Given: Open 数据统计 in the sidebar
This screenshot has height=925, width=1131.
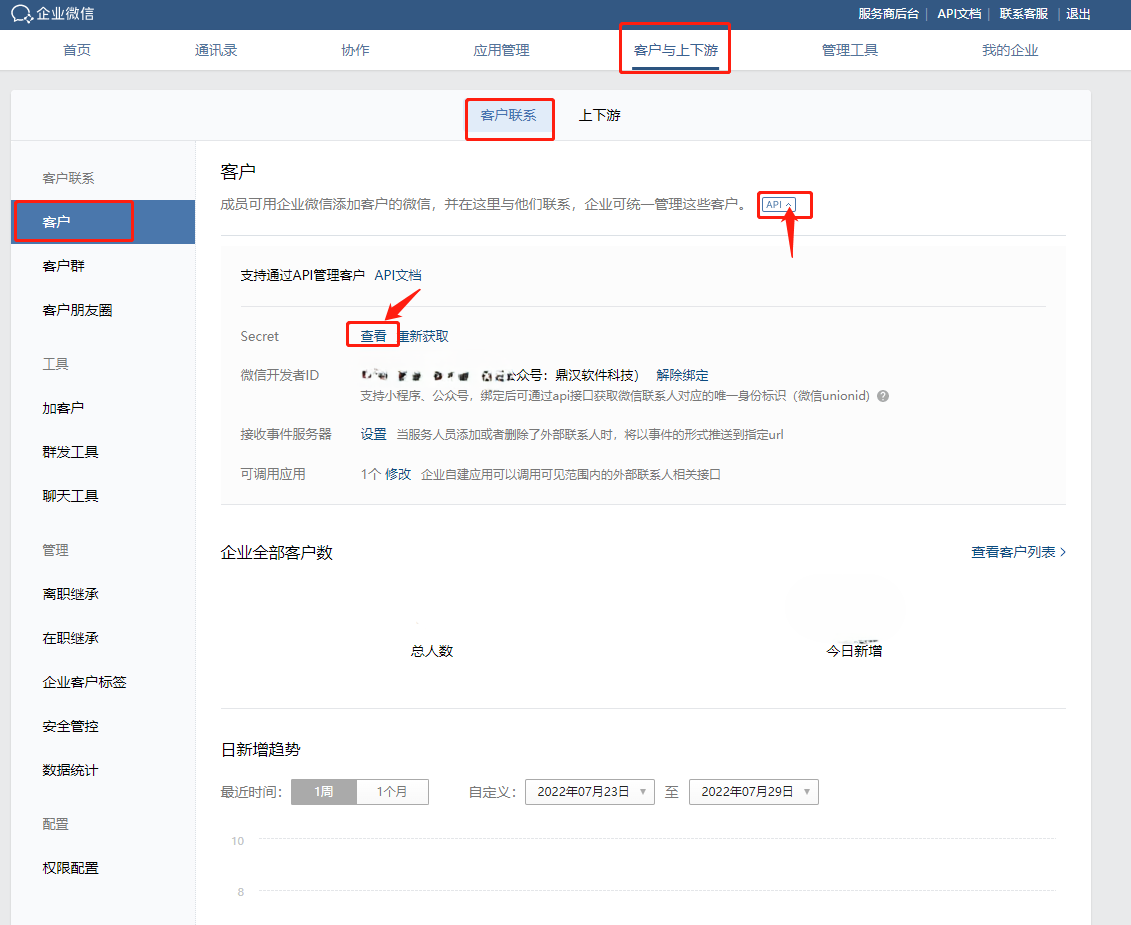Looking at the screenshot, I should pos(71,771).
